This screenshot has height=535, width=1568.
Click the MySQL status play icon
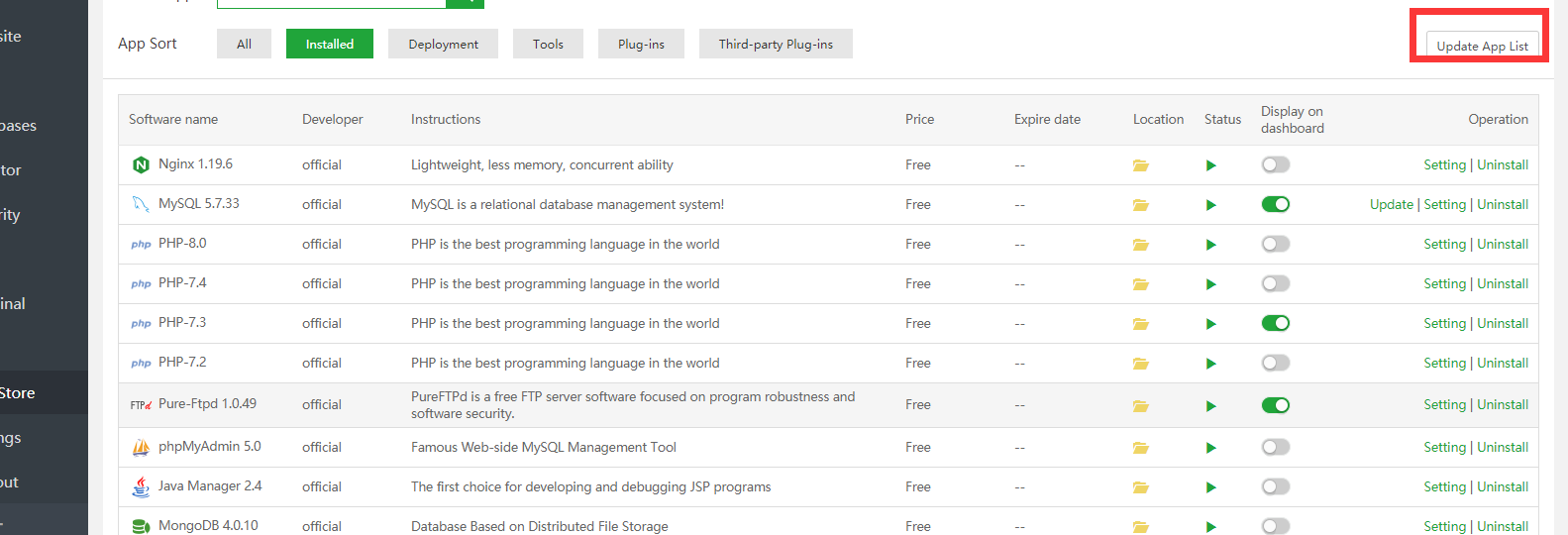click(1210, 205)
